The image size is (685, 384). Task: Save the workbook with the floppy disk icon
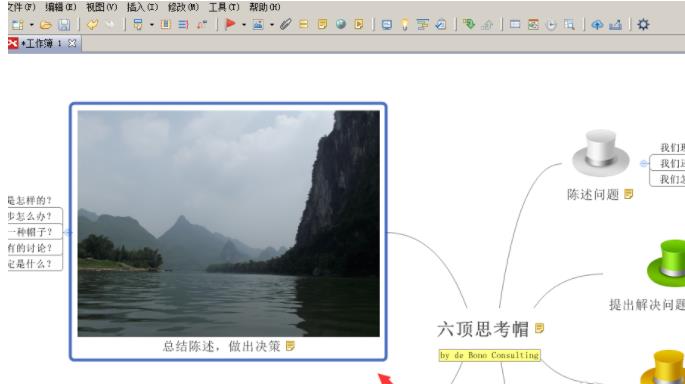64,24
